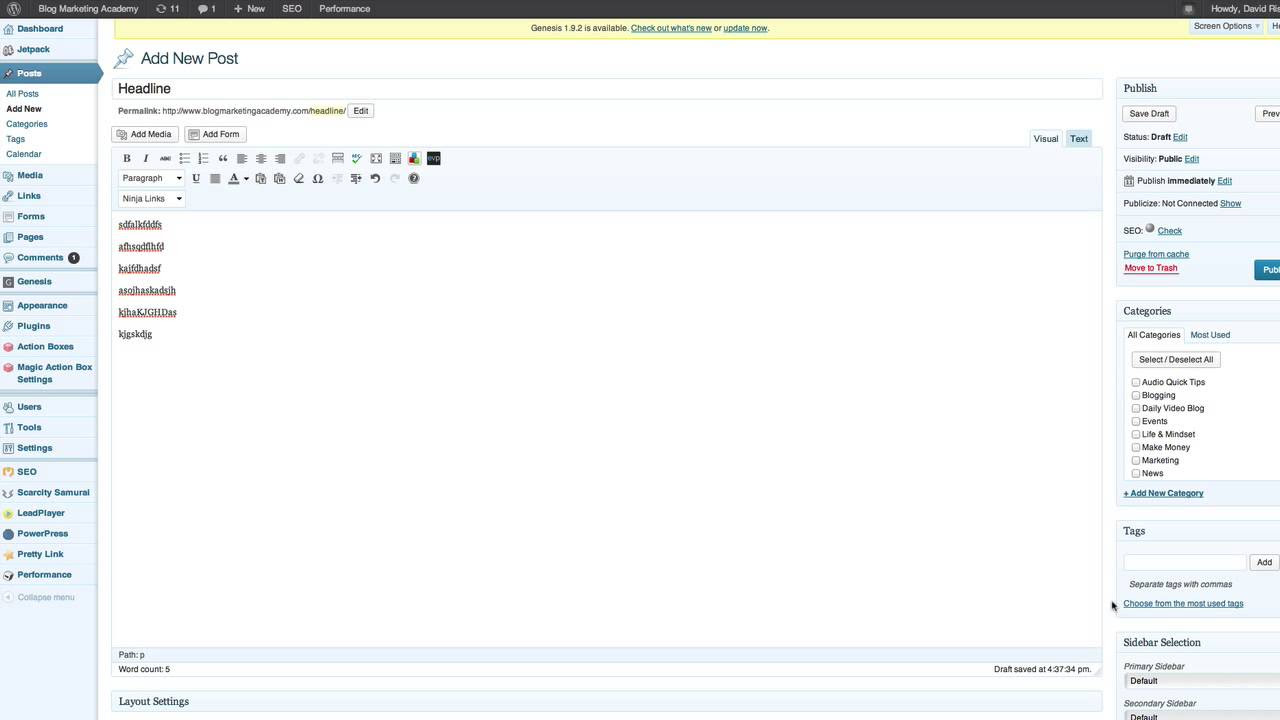The width and height of the screenshot is (1280, 720).
Task: Click the black EVP toolbar icon
Action: (x=433, y=158)
